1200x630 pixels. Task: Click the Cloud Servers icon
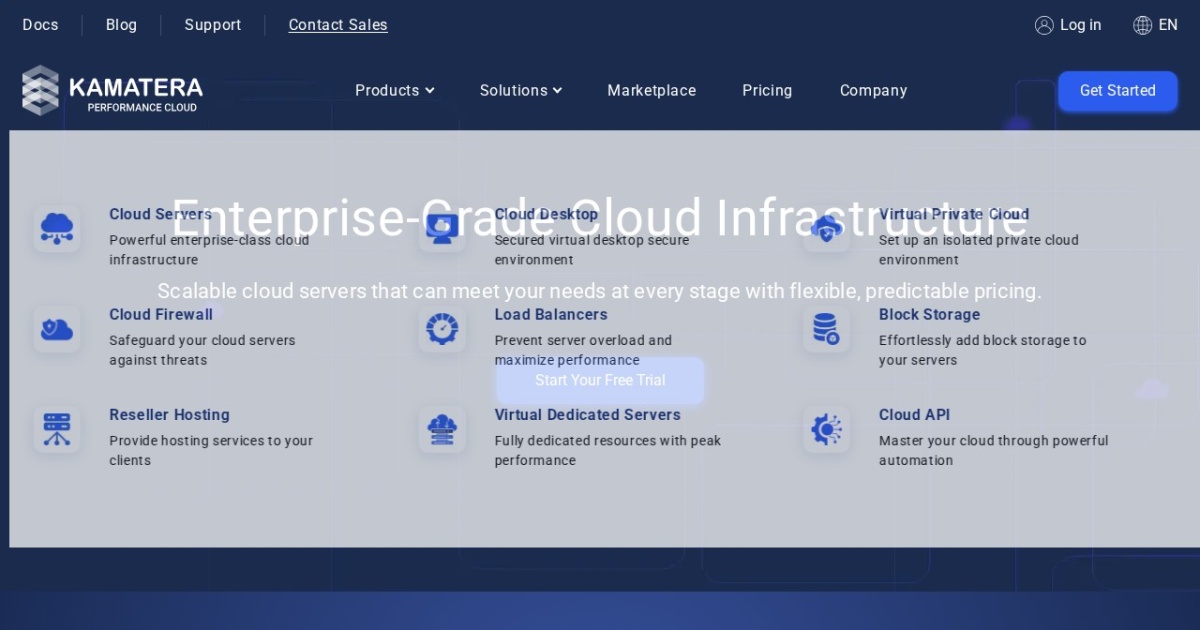[57, 229]
